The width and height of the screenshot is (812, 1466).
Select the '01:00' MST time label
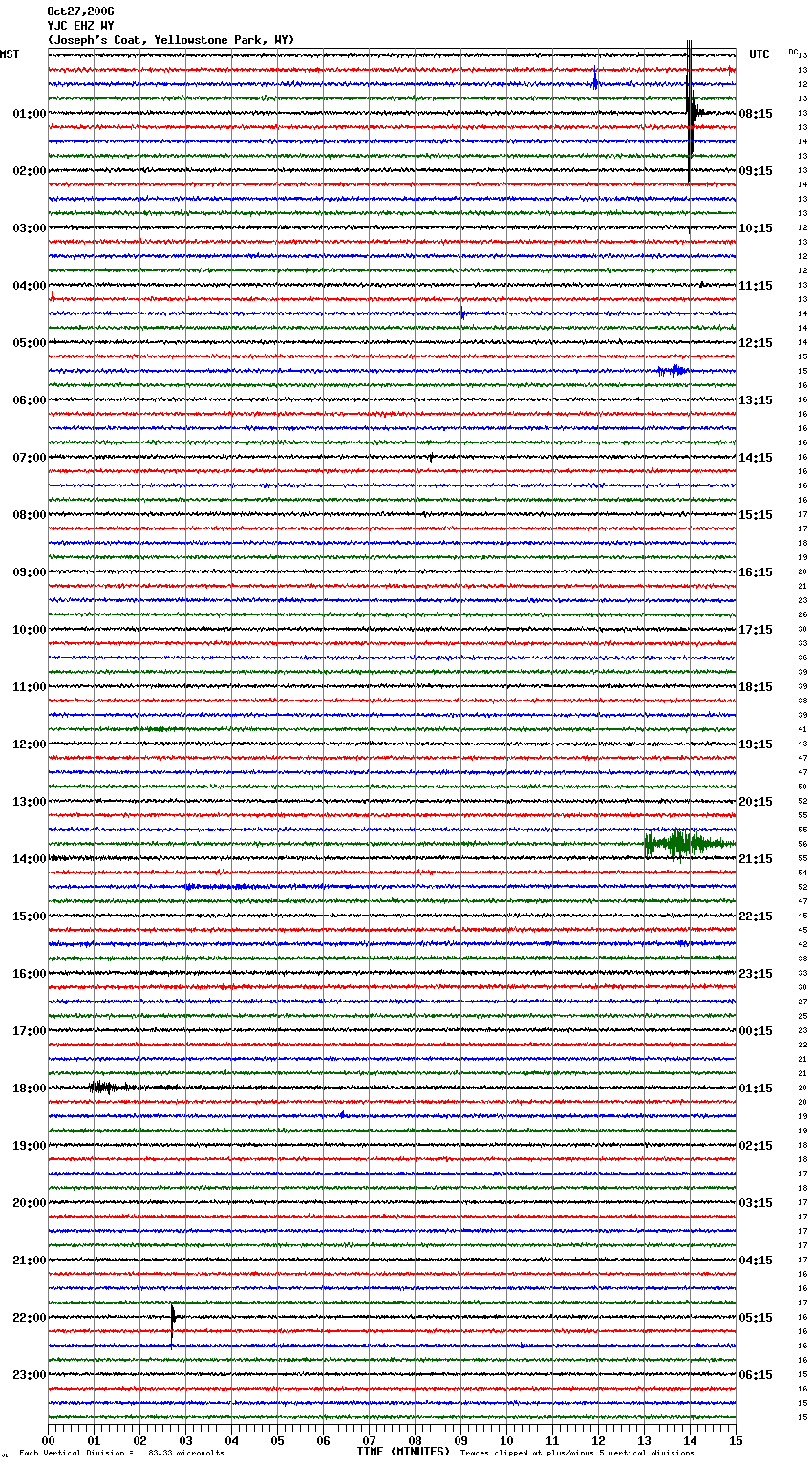coord(30,114)
